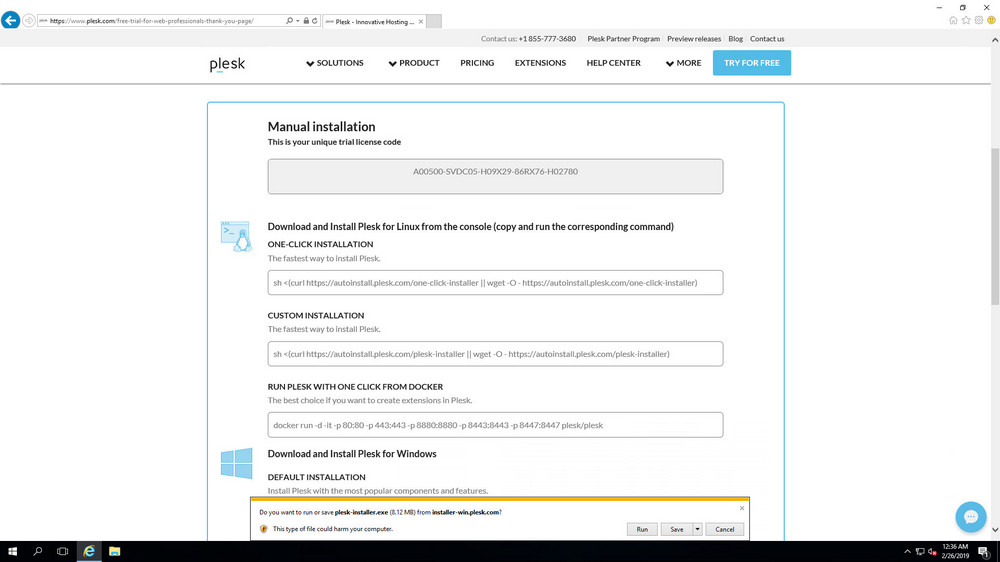This screenshot has width=1000, height=562.
Task: Close the Plesk browser tab
Action: (x=421, y=22)
